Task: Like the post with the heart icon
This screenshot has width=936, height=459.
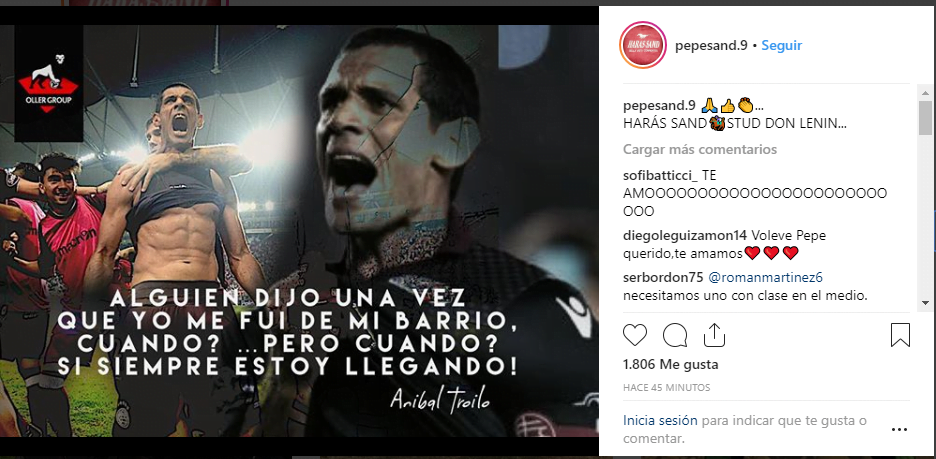Action: coord(635,335)
